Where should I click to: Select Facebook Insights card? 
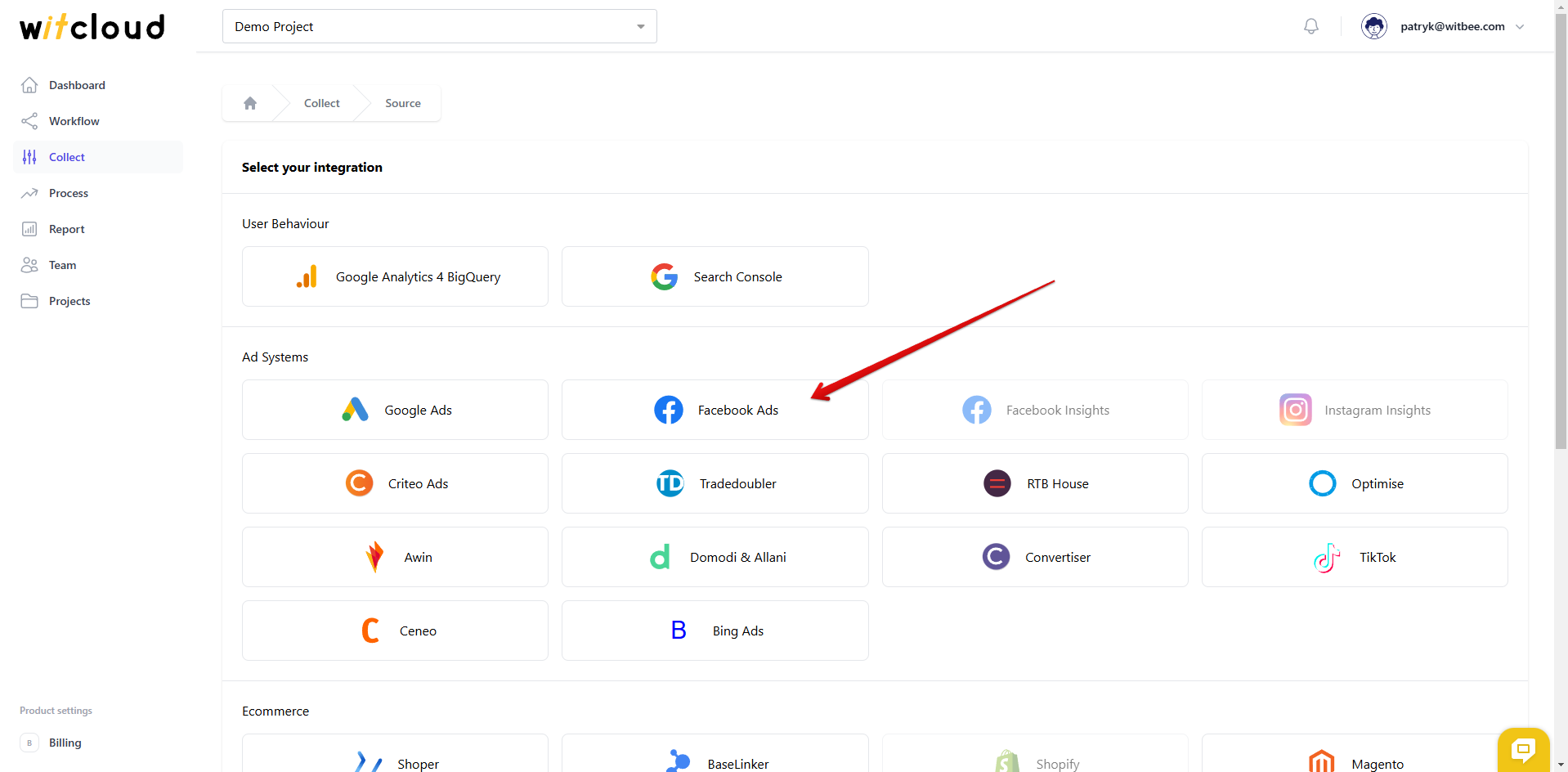click(x=1035, y=410)
